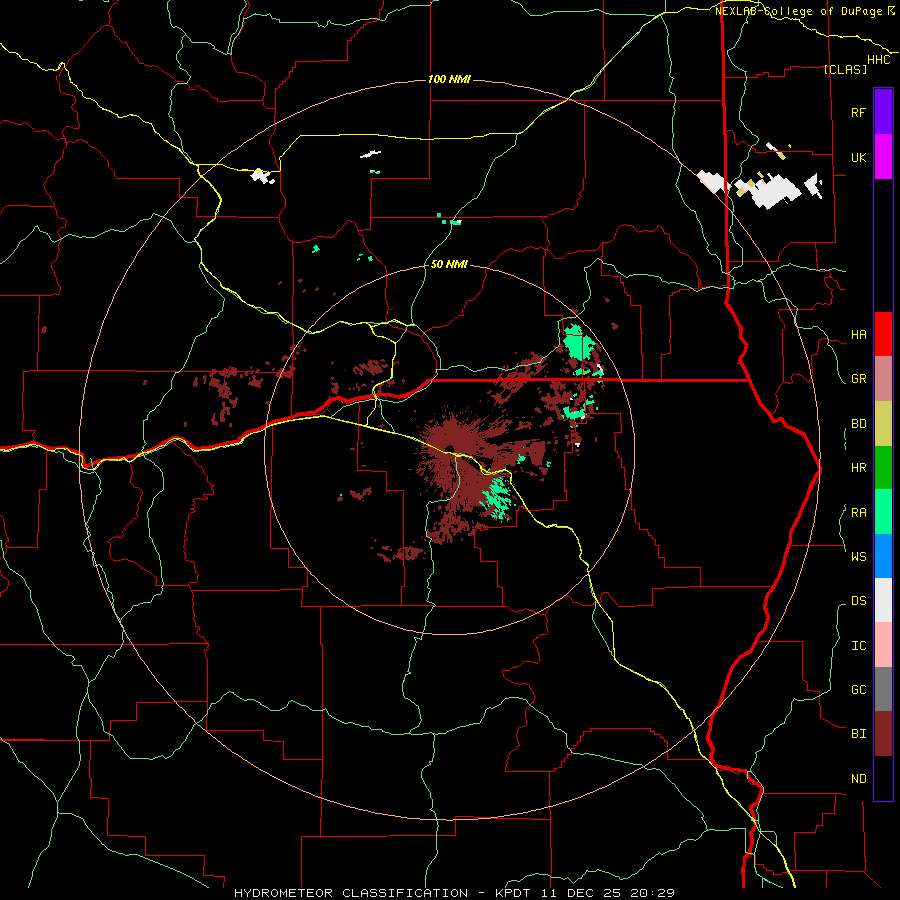This screenshot has width=900, height=900.
Task: Click the WS legend label
Action: tap(858, 556)
